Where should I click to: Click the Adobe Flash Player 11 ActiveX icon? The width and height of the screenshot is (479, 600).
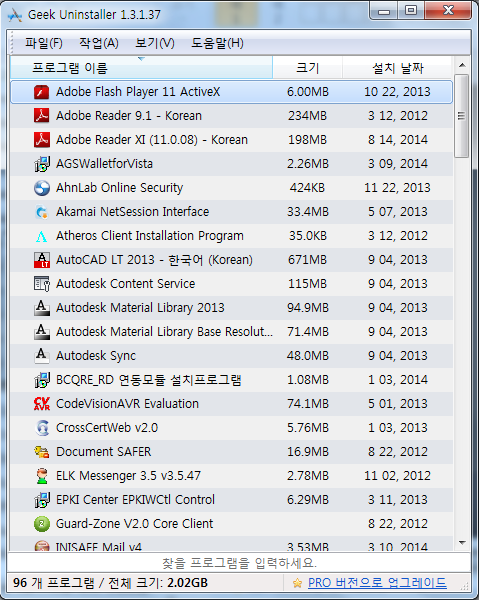(42, 92)
